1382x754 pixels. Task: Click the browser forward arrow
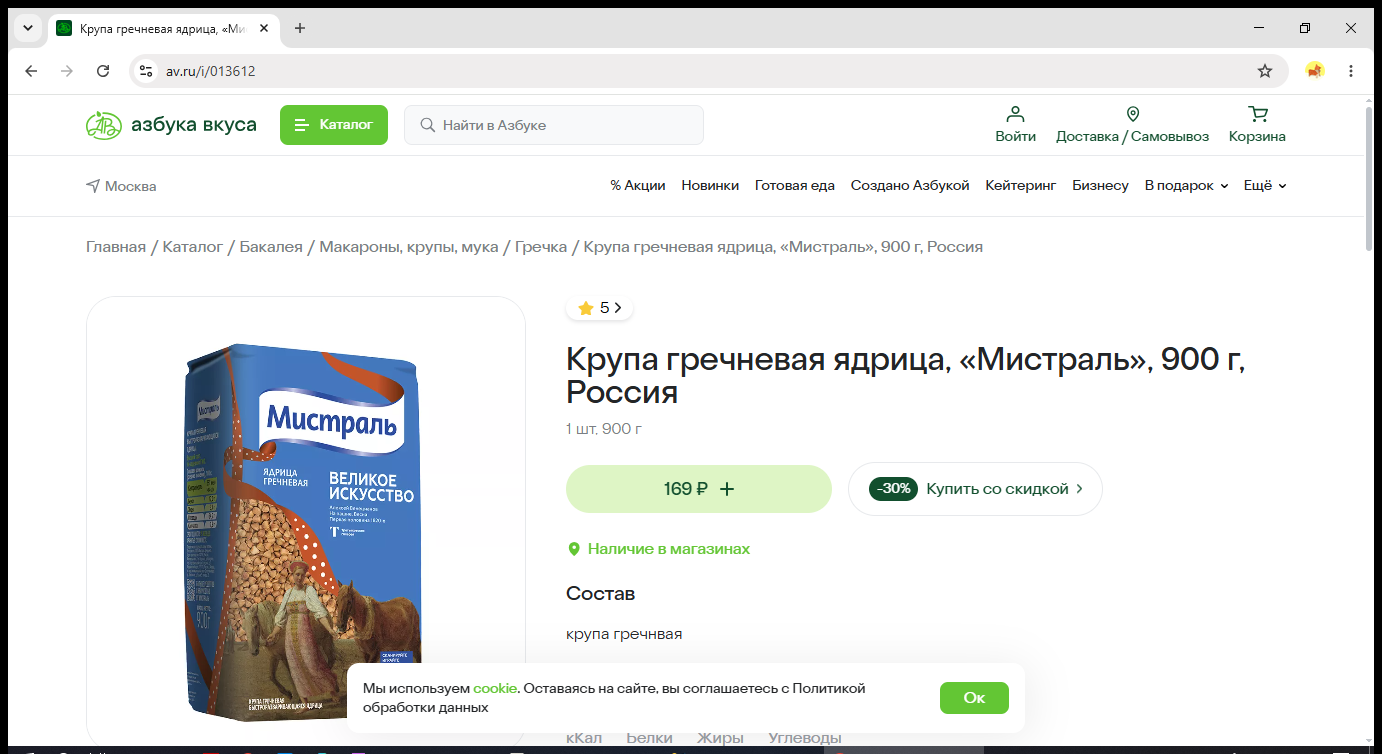coord(67,71)
